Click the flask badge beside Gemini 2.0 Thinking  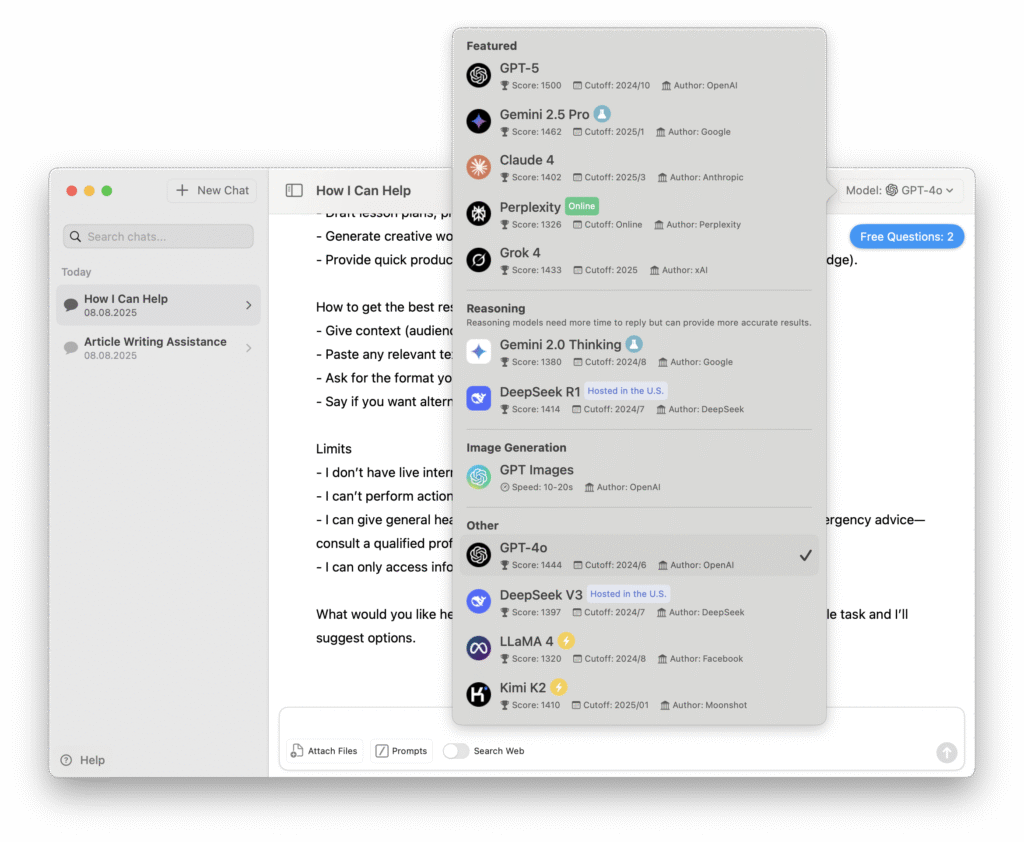click(x=633, y=344)
